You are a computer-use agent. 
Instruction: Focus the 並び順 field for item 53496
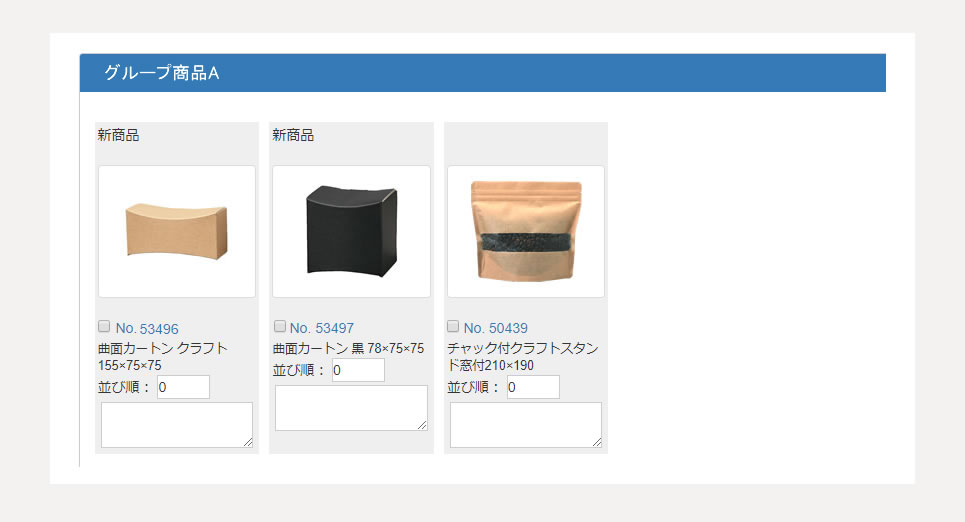tap(183, 387)
